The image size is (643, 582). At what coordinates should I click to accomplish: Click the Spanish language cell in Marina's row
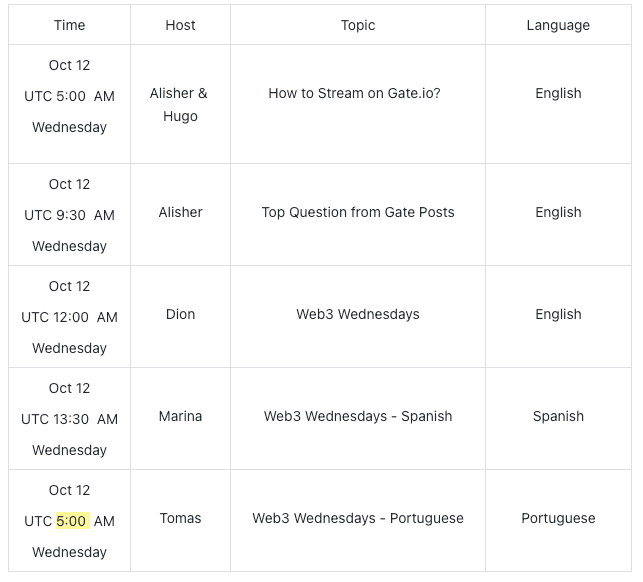tap(558, 416)
